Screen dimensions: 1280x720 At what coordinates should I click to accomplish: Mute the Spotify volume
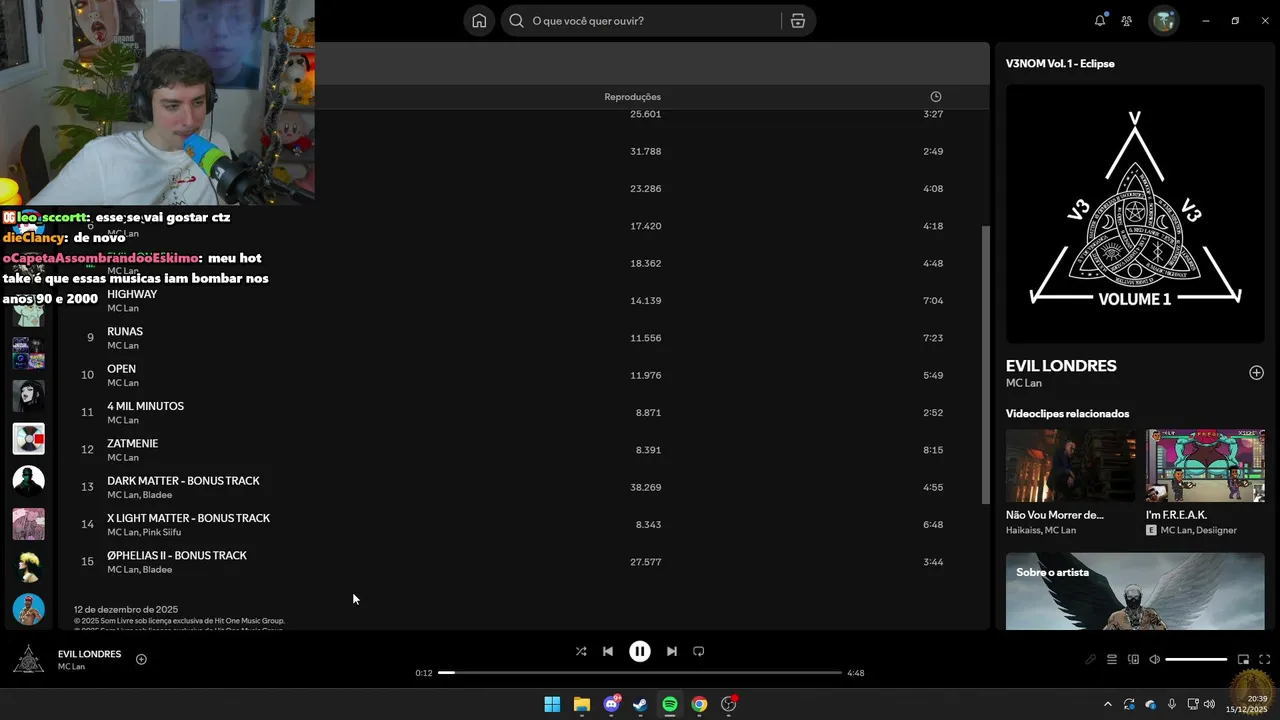coord(1155,659)
